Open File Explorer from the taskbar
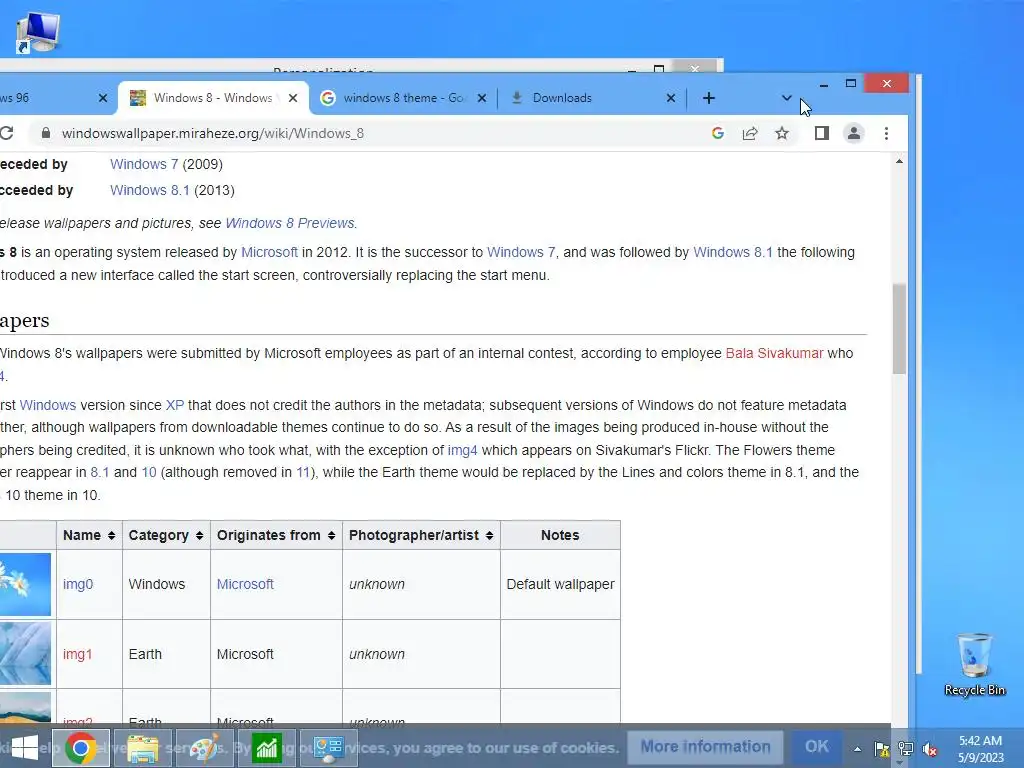 (142, 748)
